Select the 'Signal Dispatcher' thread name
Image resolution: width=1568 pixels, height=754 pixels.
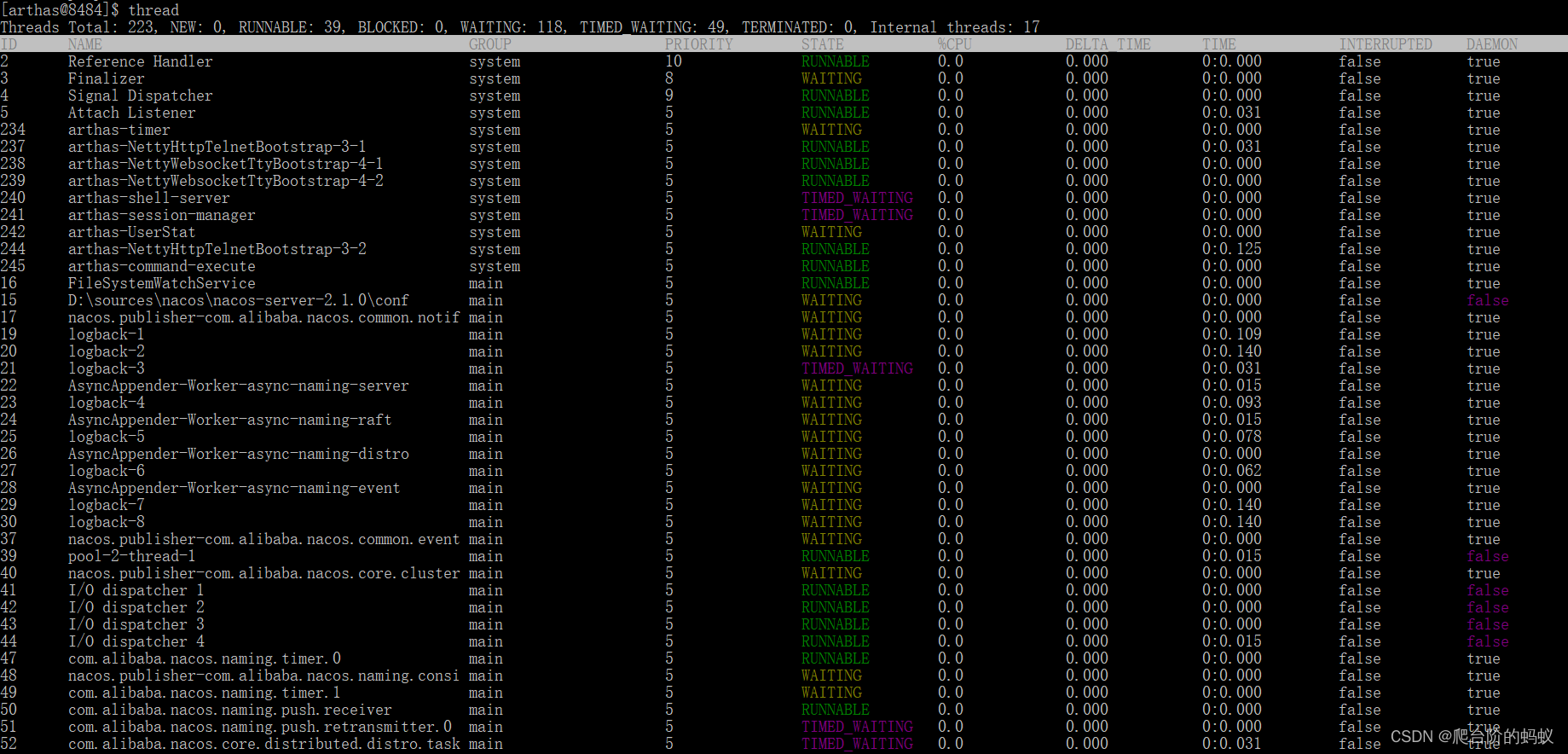tap(141, 96)
